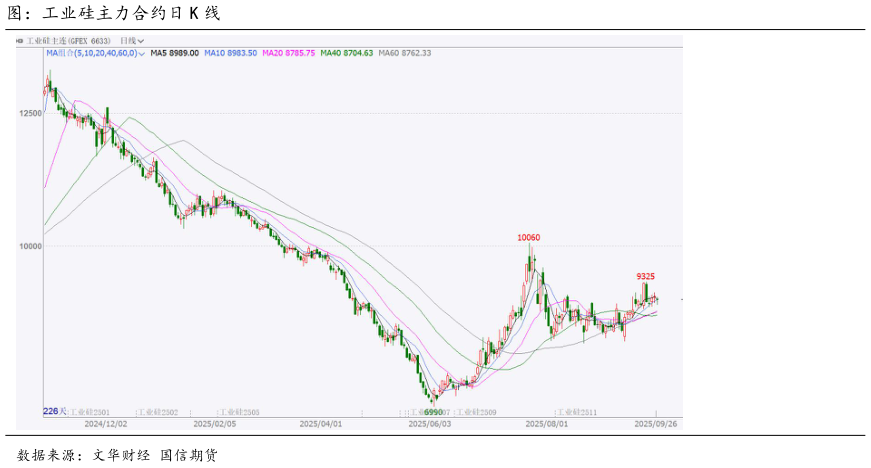Expand the MA组合 indicator settings dropdown
The width and height of the screenshot is (871, 468).
(x=143, y=52)
